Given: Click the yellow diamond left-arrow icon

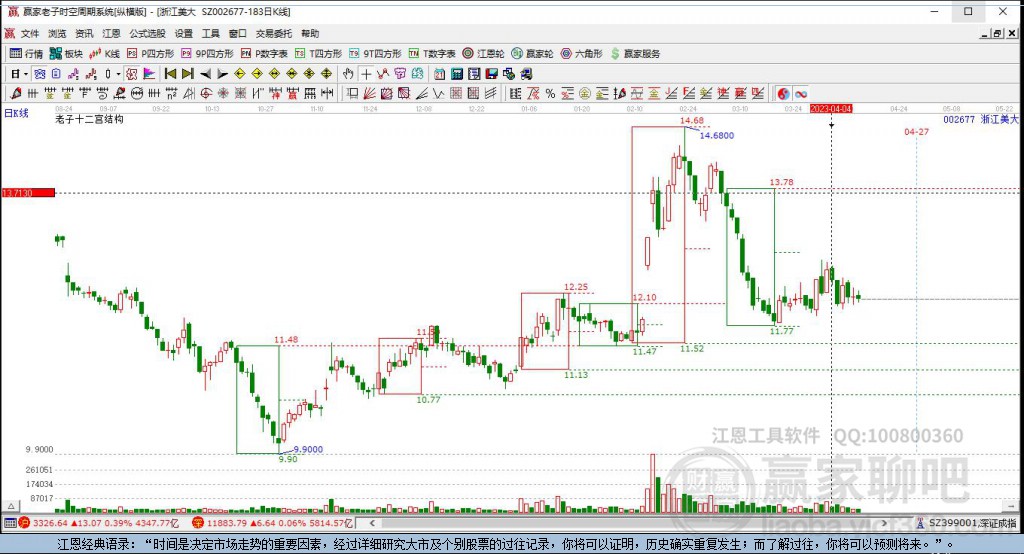Looking at the screenshot, I should (x=240, y=74).
